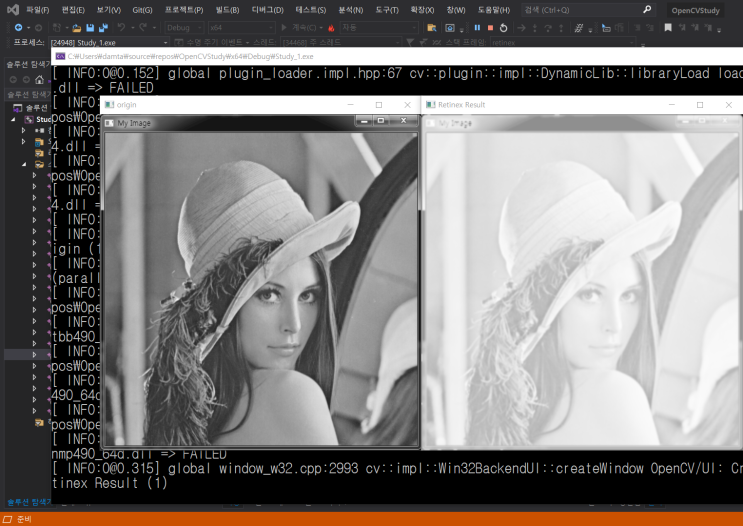Open the 도구(T) menu
This screenshot has width=743, height=526.
click(x=387, y=10)
